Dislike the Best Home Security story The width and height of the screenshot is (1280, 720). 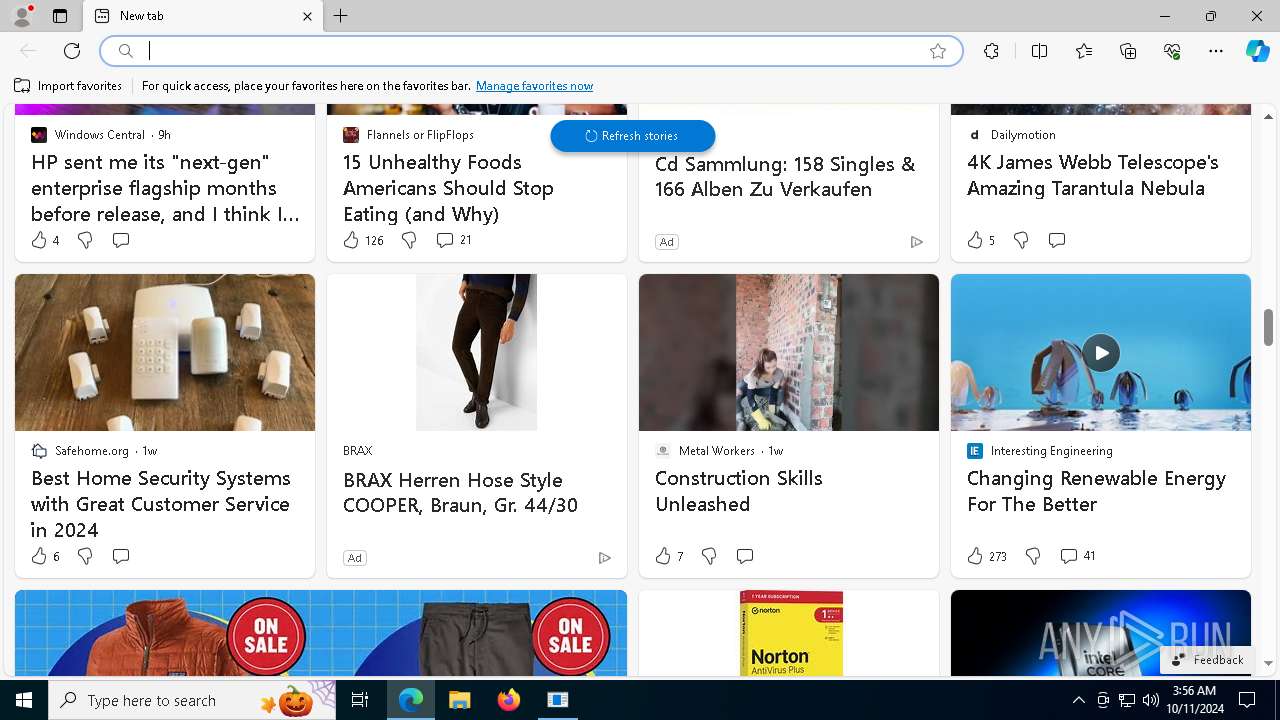coord(85,556)
